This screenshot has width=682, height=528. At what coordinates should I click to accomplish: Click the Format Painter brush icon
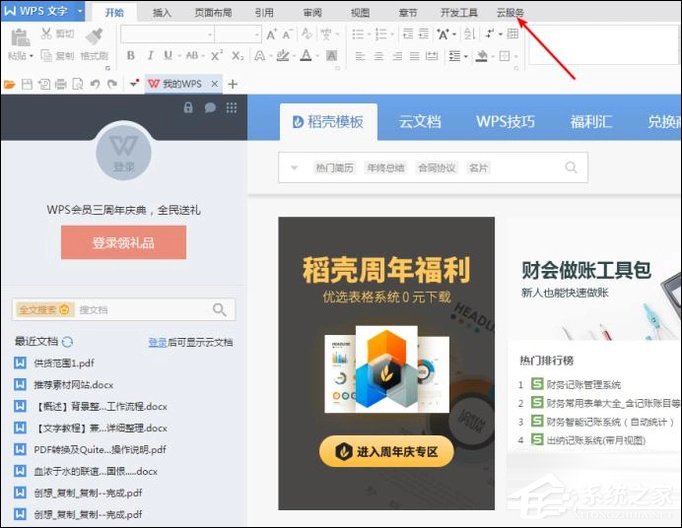pos(93,38)
